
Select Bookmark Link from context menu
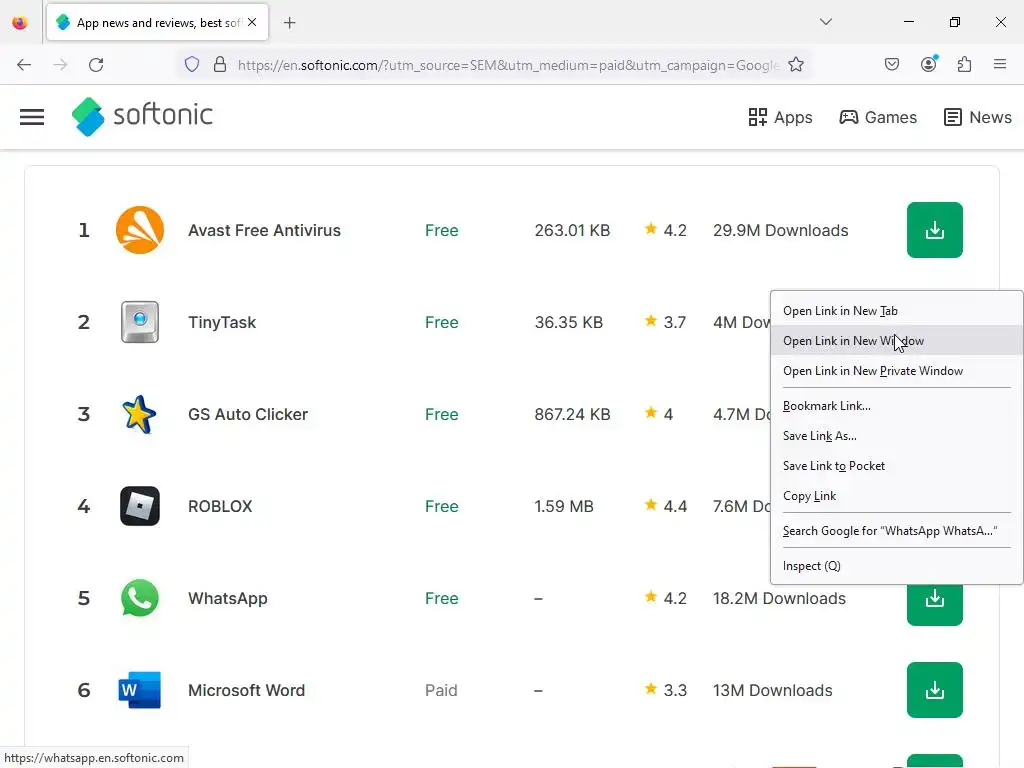(897, 406)
